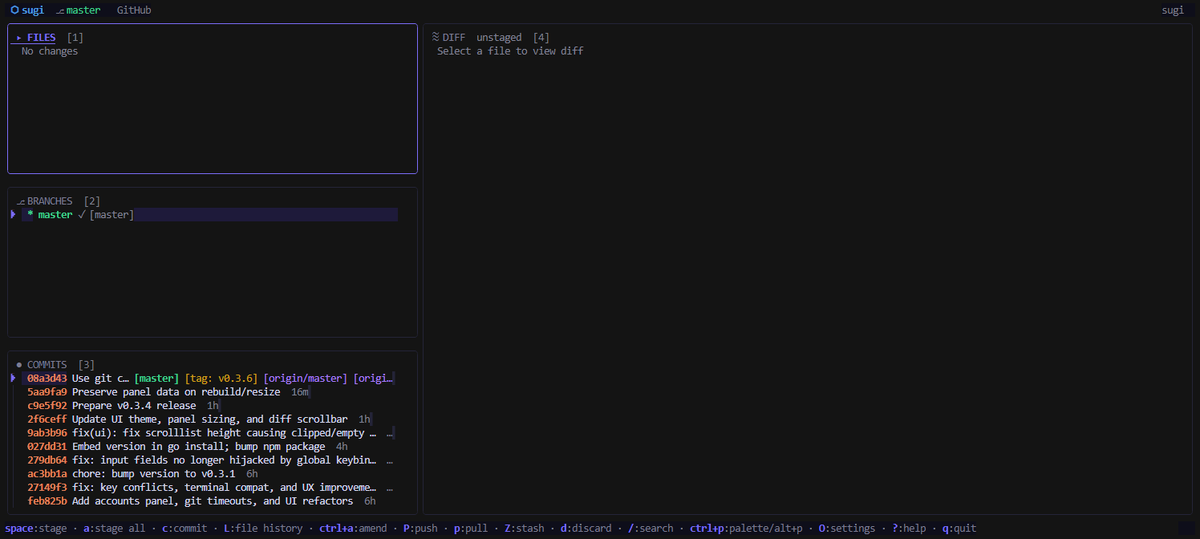Select commit 9ab3b96 fix(ui) scrolllist
This screenshot has height=539, width=1200.
(208, 433)
